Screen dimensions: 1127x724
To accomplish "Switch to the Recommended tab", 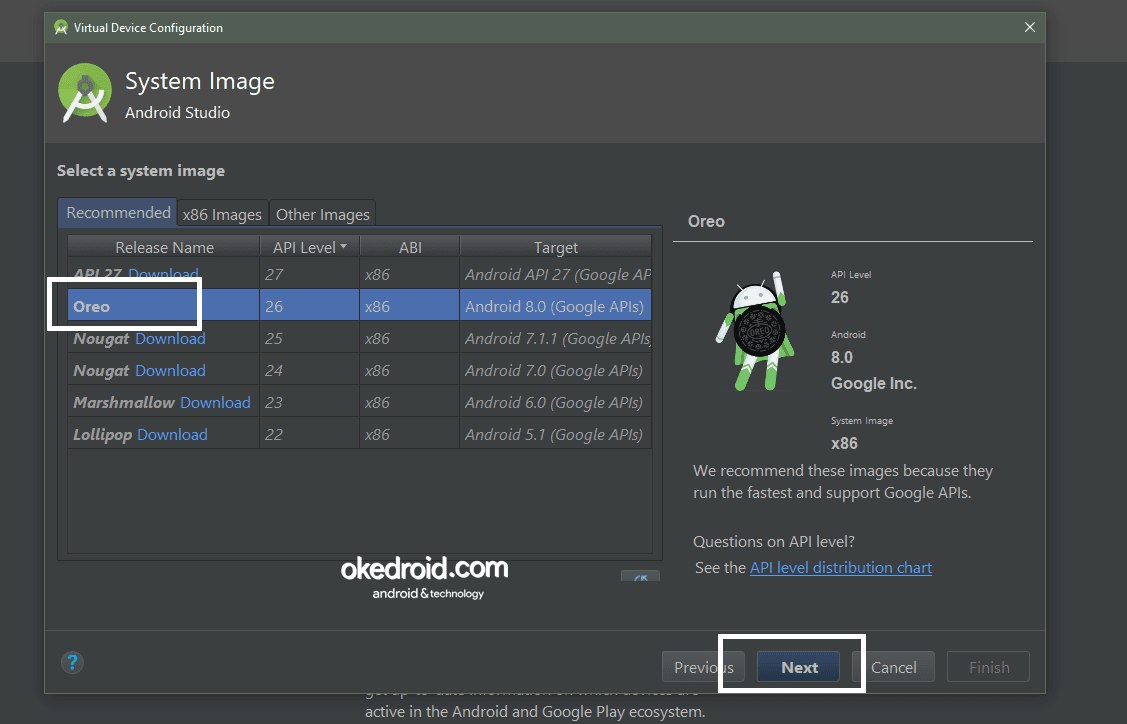I will [118, 213].
